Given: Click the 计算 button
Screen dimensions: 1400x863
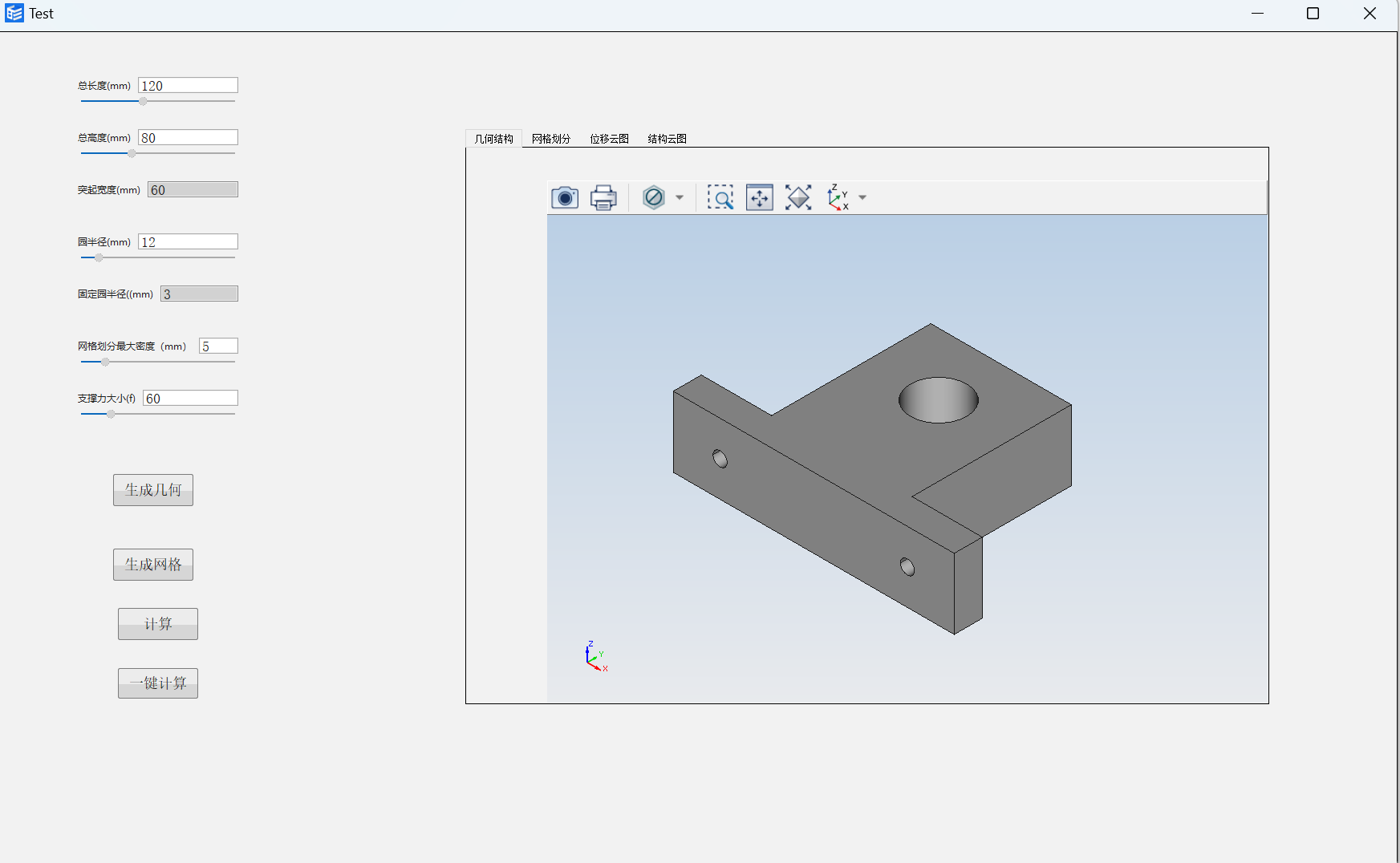Looking at the screenshot, I should 158,624.
